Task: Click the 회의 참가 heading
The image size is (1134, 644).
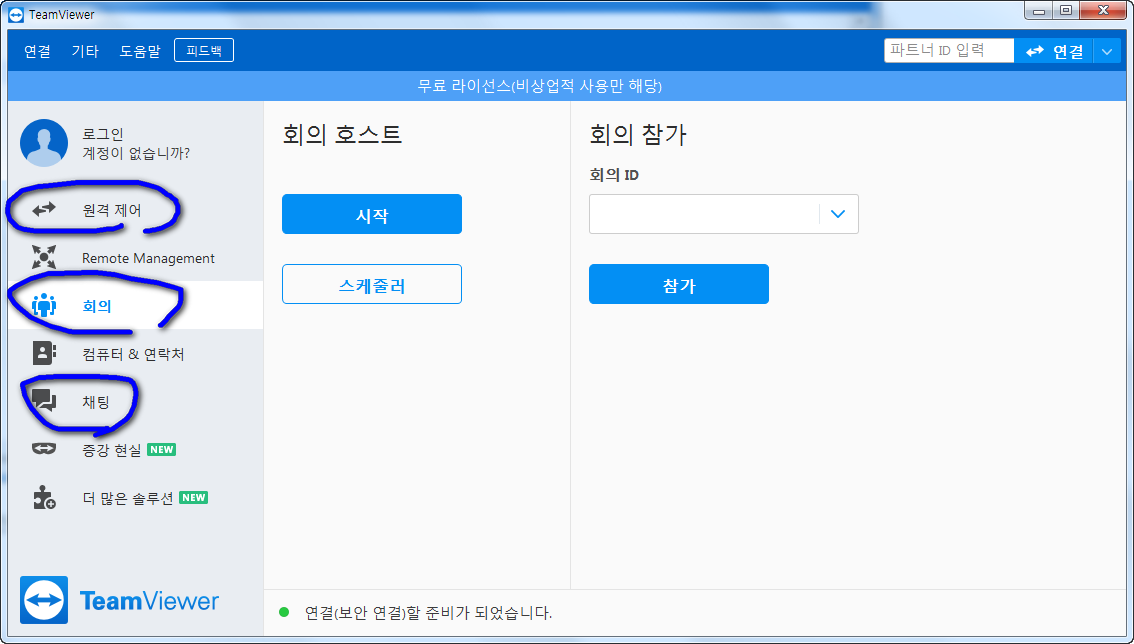Action: 638,135
